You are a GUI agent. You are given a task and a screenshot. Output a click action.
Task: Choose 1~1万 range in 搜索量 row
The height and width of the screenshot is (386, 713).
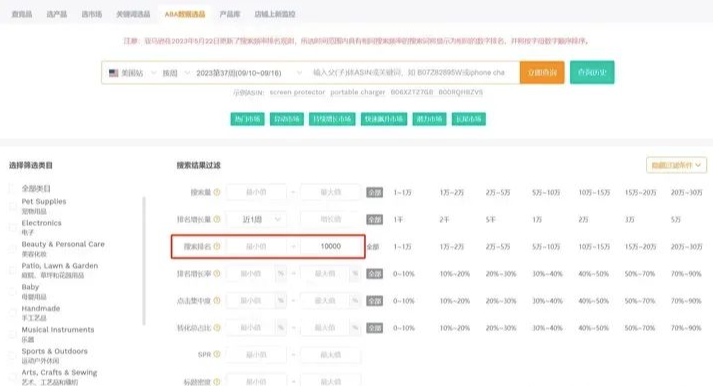click(402, 193)
